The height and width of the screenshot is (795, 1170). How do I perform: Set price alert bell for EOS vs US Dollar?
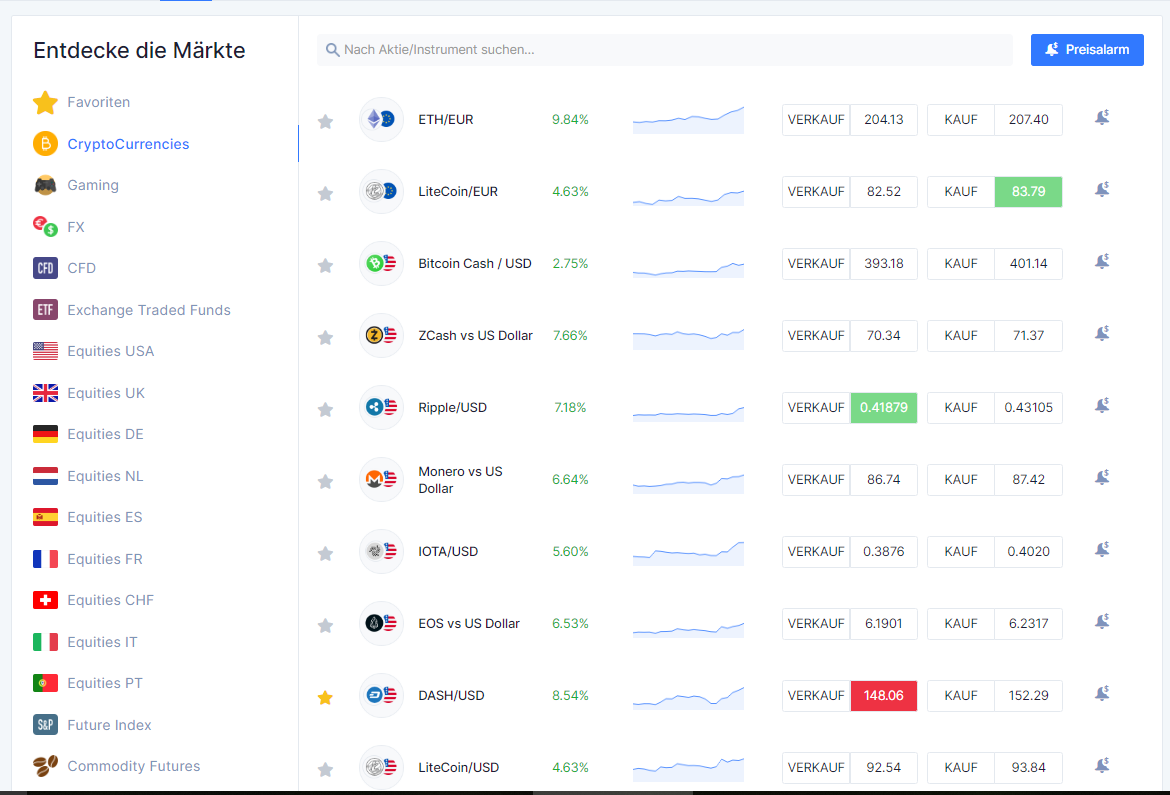pos(1102,621)
